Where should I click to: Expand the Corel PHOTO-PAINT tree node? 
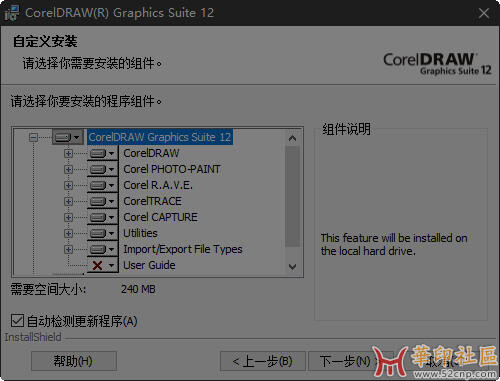click(68, 169)
